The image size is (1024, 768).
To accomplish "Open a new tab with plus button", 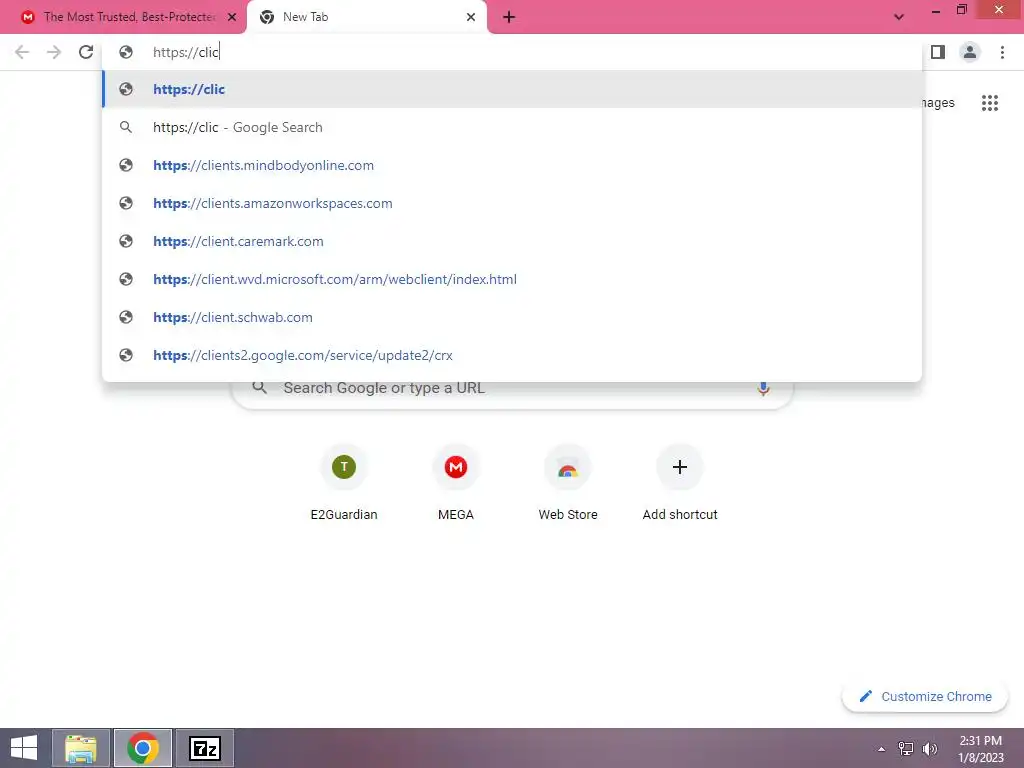I will [509, 17].
